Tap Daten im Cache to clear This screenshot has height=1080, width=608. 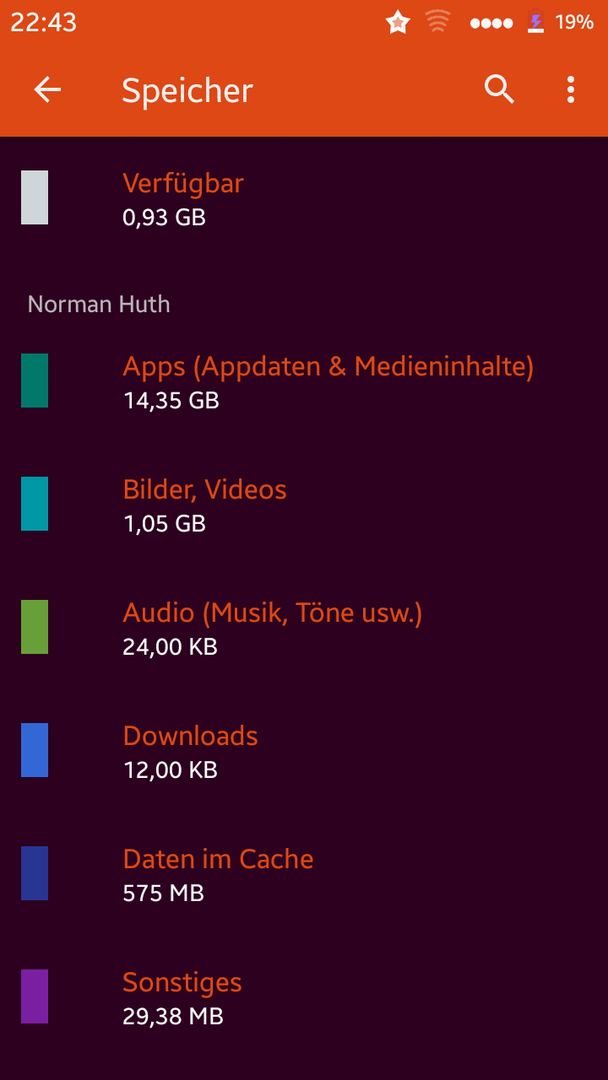pyautogui.click(x=304, y=873)
